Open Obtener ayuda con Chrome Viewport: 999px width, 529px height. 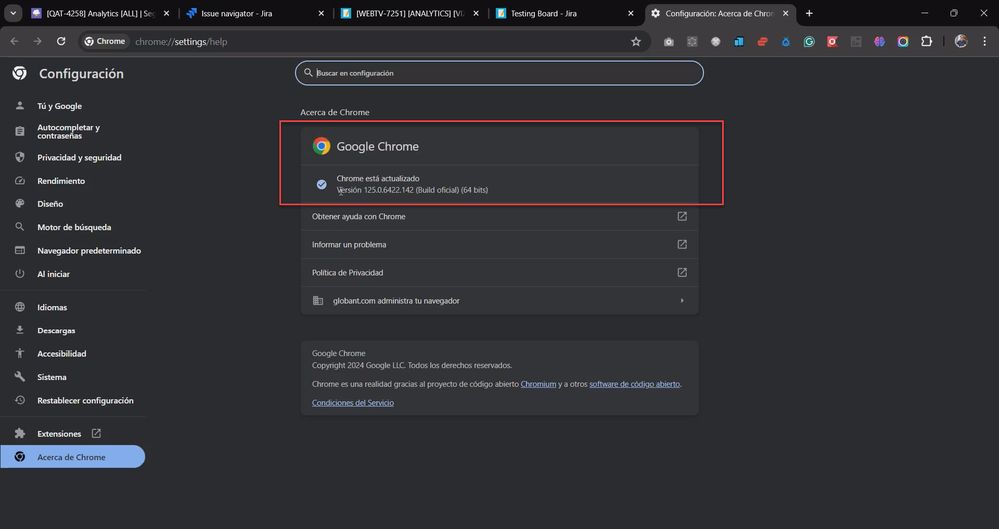(x=500, y=217)
